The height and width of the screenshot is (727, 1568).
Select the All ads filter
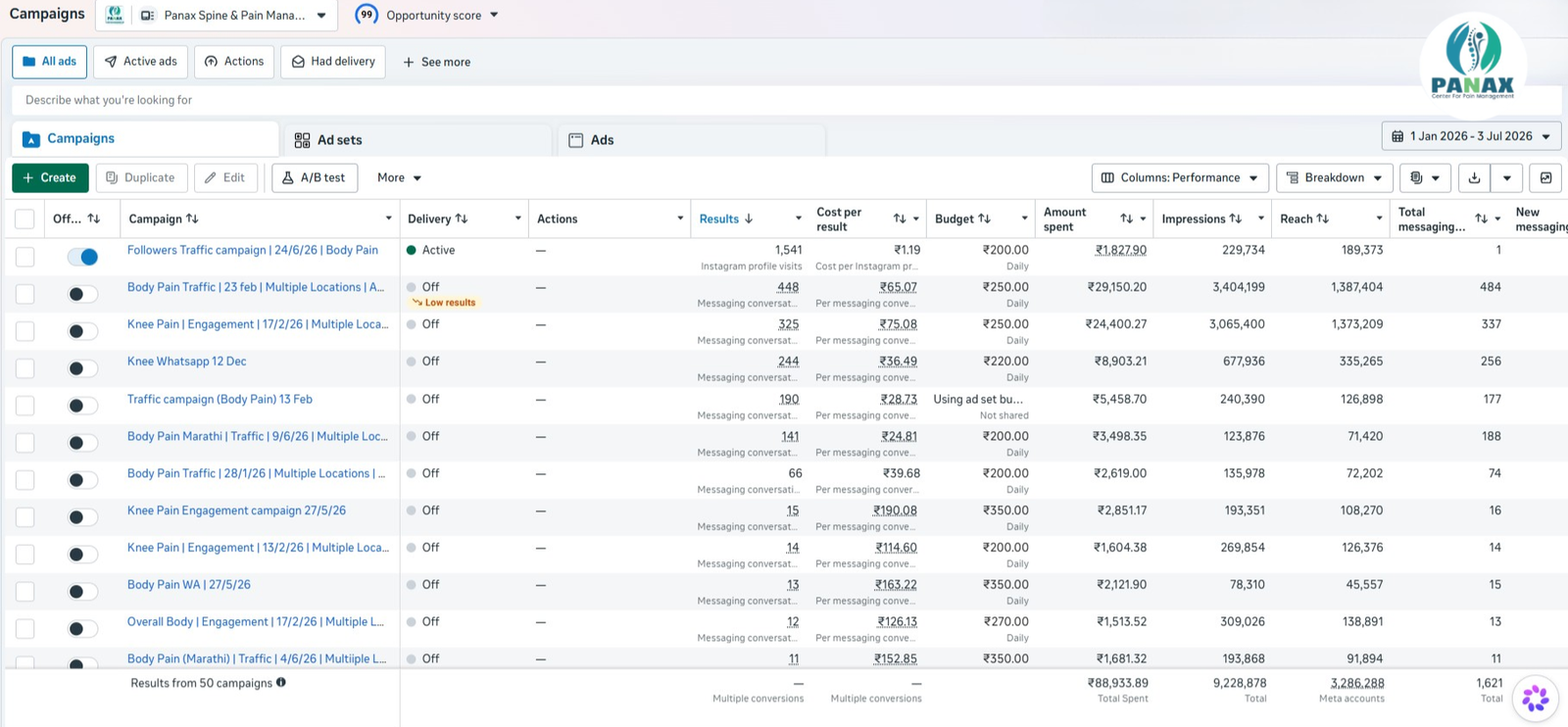point(49,61)
